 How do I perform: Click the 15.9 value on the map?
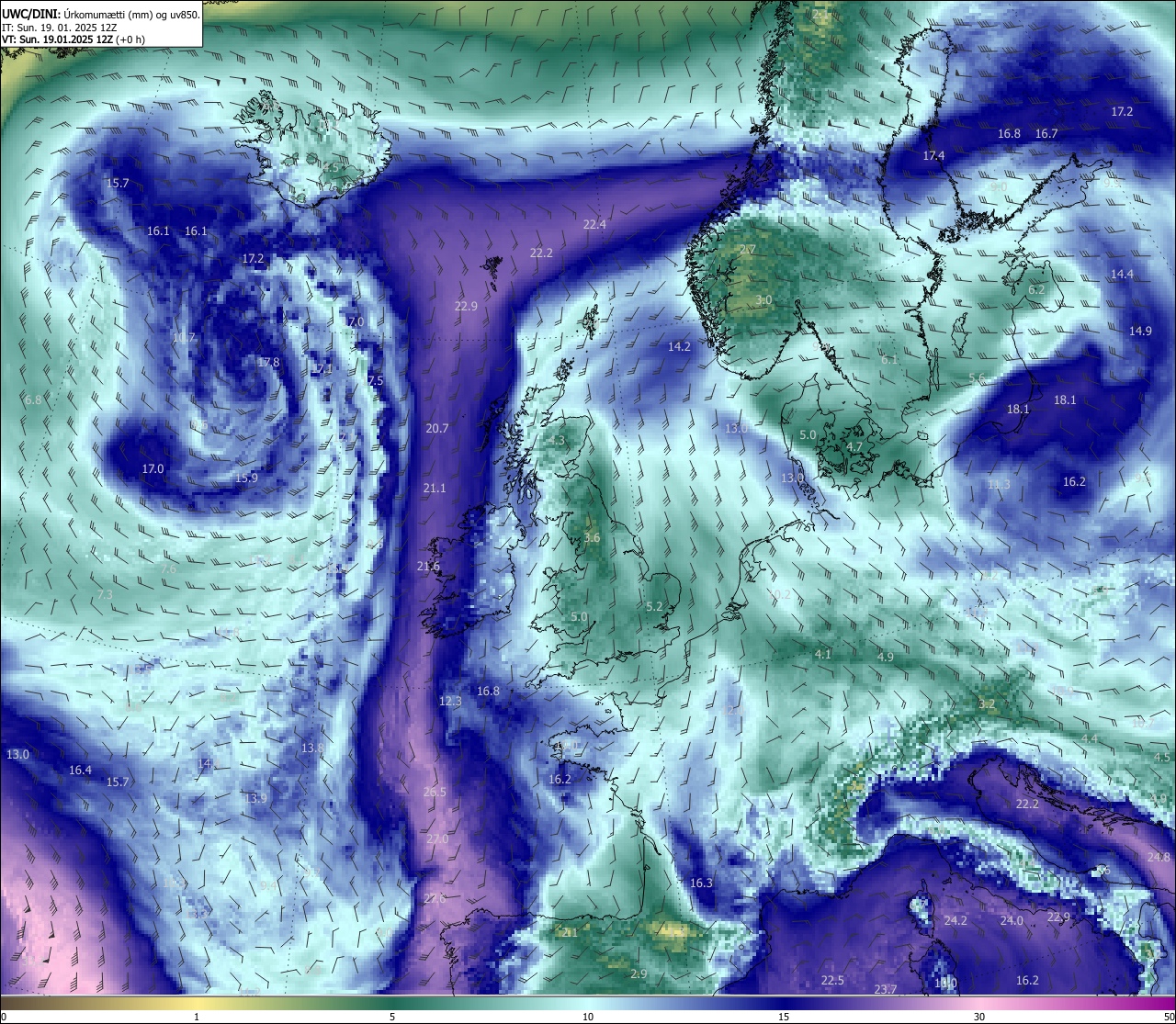coord(246,478)
